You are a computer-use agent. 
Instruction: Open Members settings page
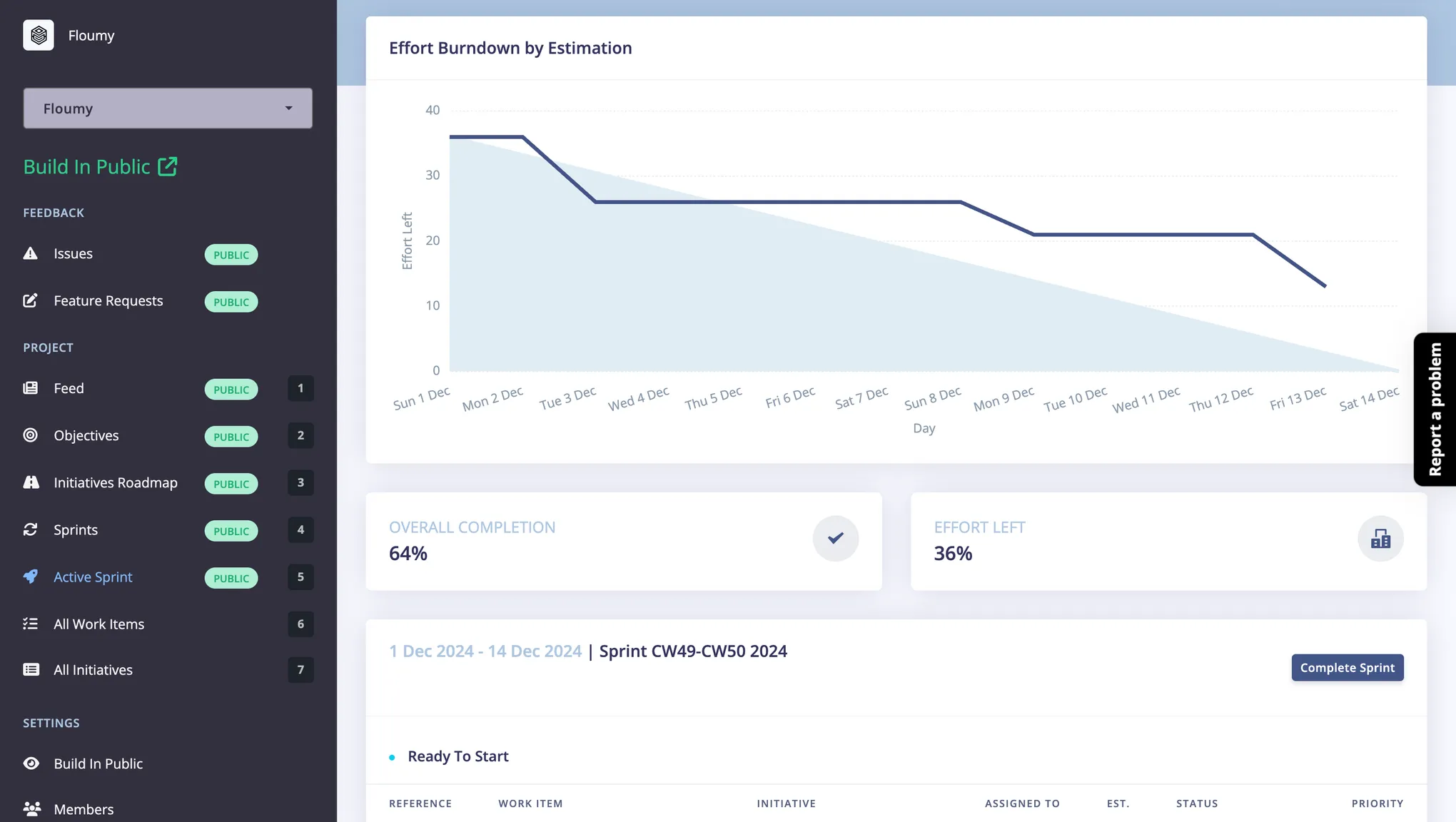tap(84, 809)
